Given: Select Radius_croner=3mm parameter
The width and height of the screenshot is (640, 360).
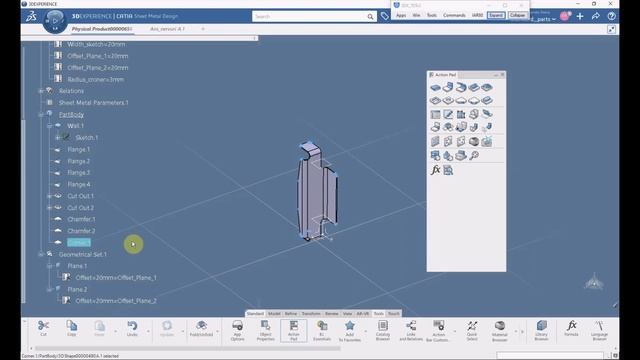Looking at the screenshot, I should click(95, 80).
